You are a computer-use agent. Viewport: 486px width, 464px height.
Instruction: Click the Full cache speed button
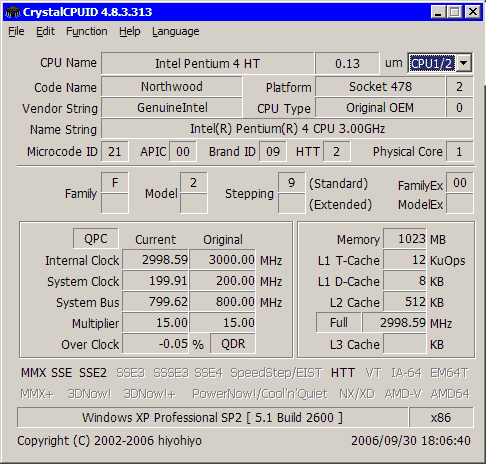point(339,323)
